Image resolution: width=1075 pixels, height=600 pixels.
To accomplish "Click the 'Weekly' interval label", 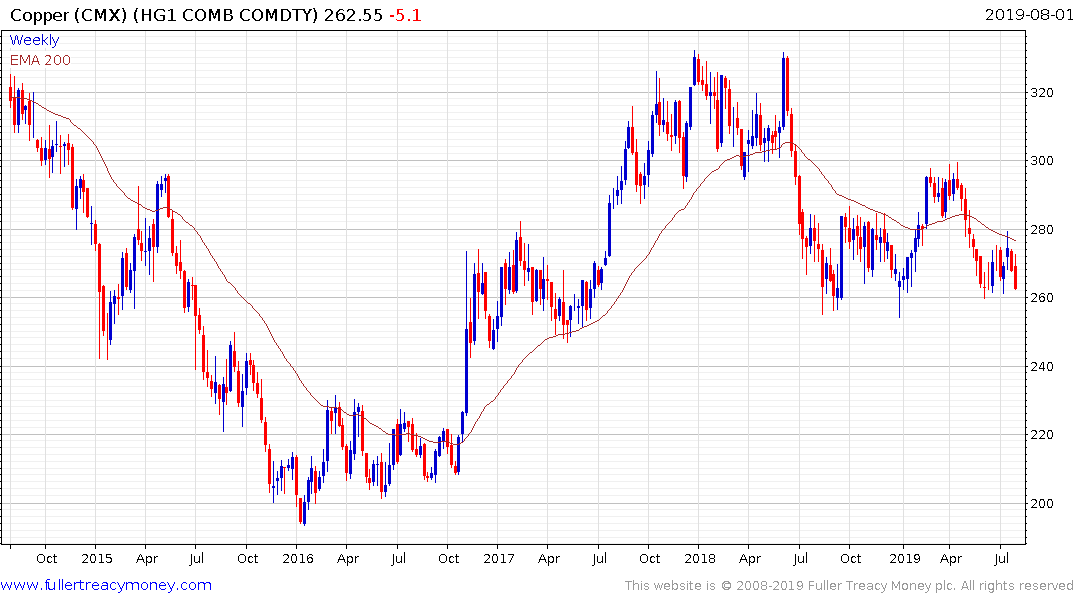I will [34, 40].
